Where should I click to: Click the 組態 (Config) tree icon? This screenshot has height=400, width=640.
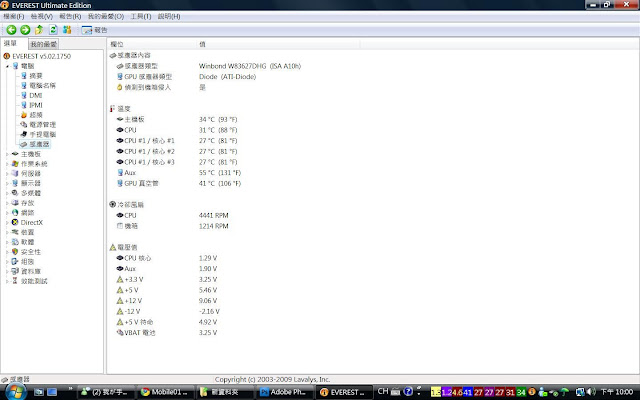(x=15, y=262)
